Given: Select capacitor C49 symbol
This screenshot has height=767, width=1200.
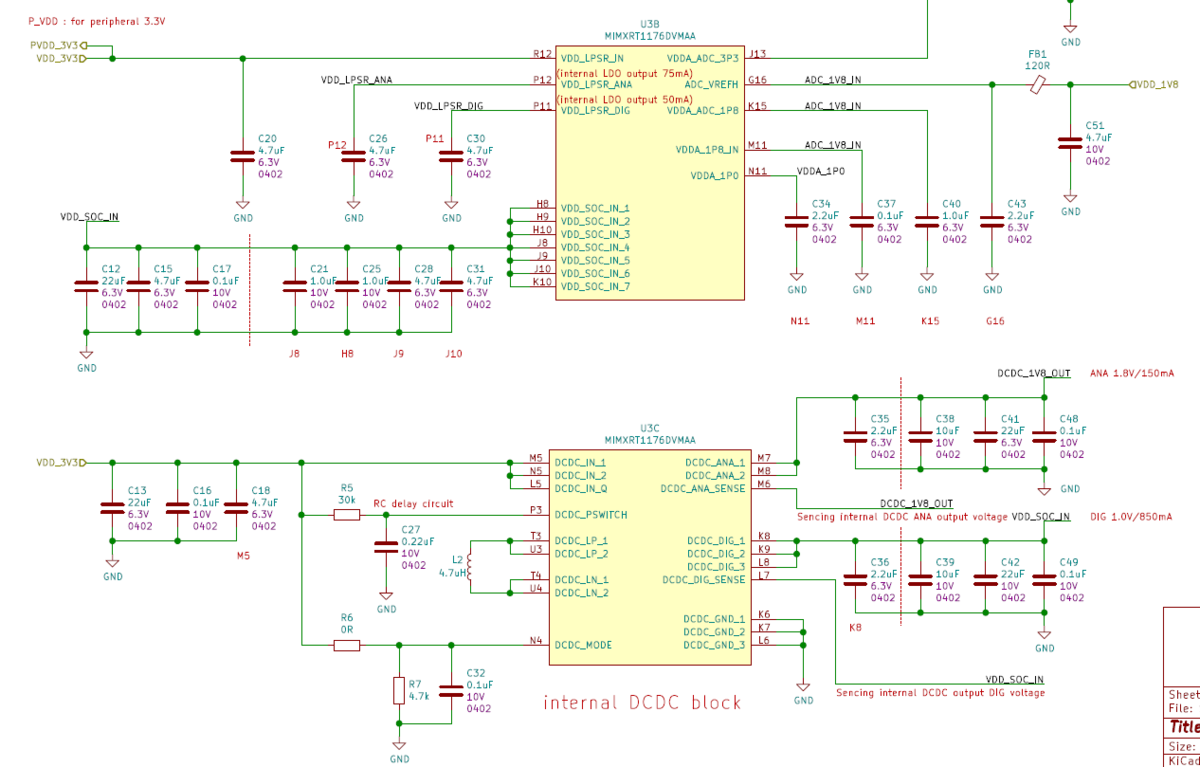Looking at the screenshot, I should [x=1045, y=579].
